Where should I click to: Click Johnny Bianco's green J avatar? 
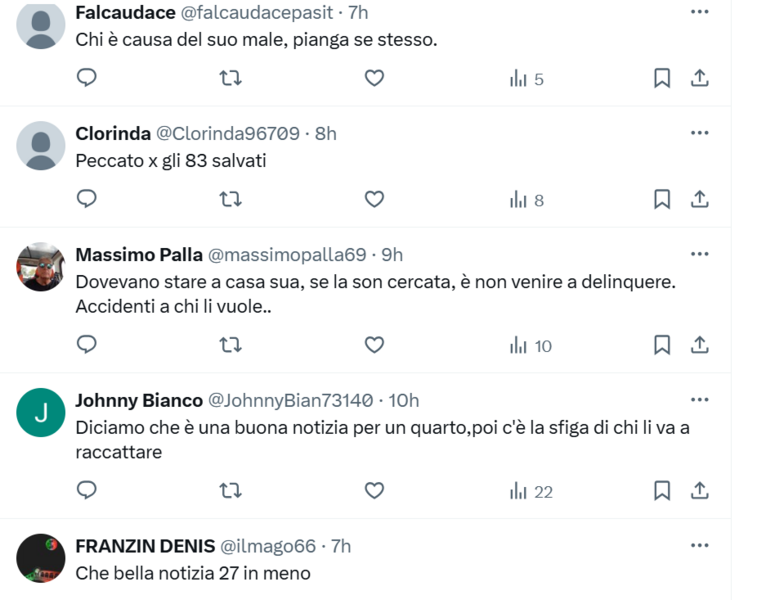41,412
